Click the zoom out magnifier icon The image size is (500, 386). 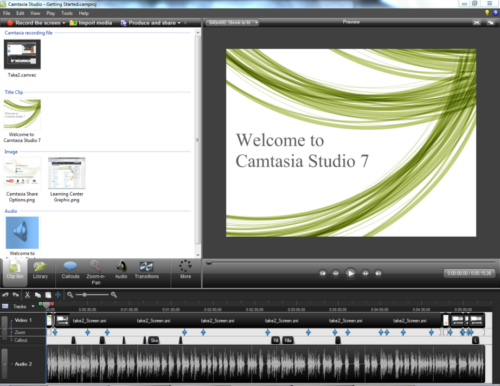point(70,295)
